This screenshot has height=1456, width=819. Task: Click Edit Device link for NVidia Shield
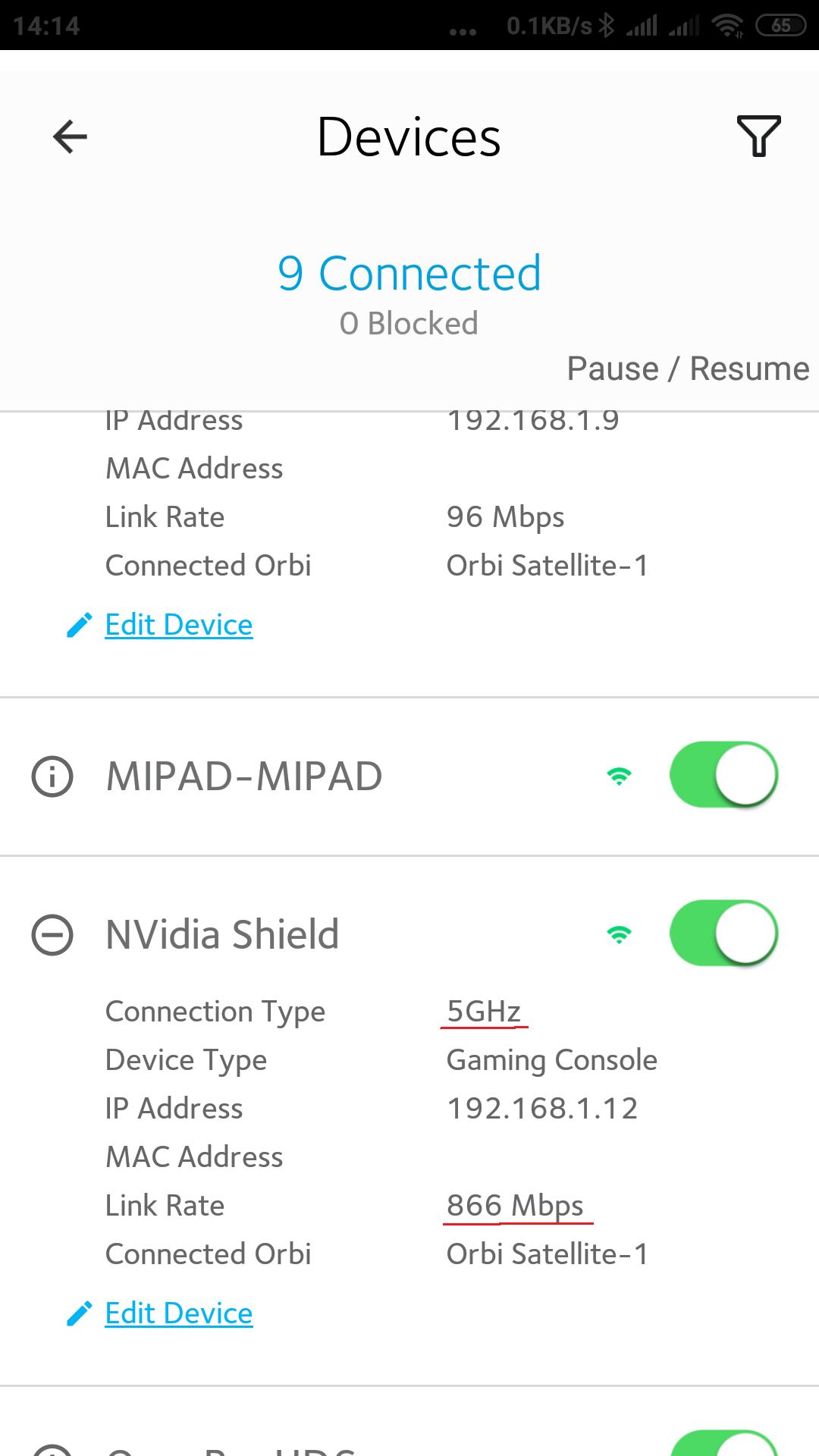click(179, 1313)
